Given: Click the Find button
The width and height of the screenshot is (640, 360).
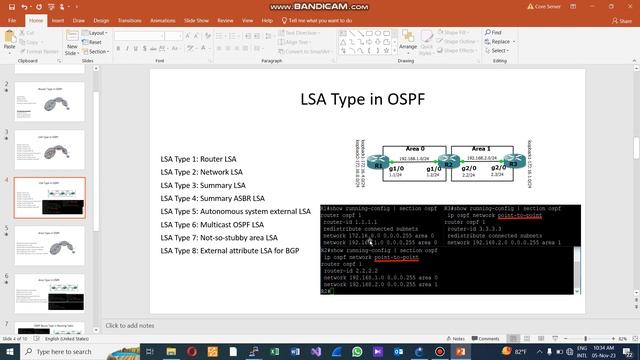Looking at the screenshot, I should click(493, 32).
